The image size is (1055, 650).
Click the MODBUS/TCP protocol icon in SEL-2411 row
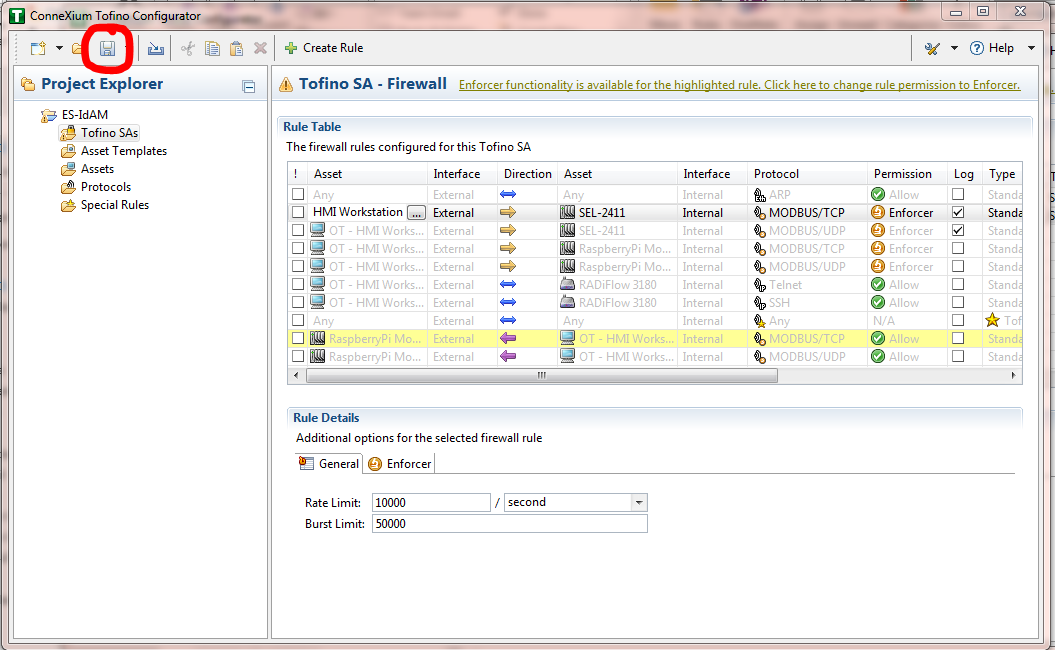(x=760, y=213)
